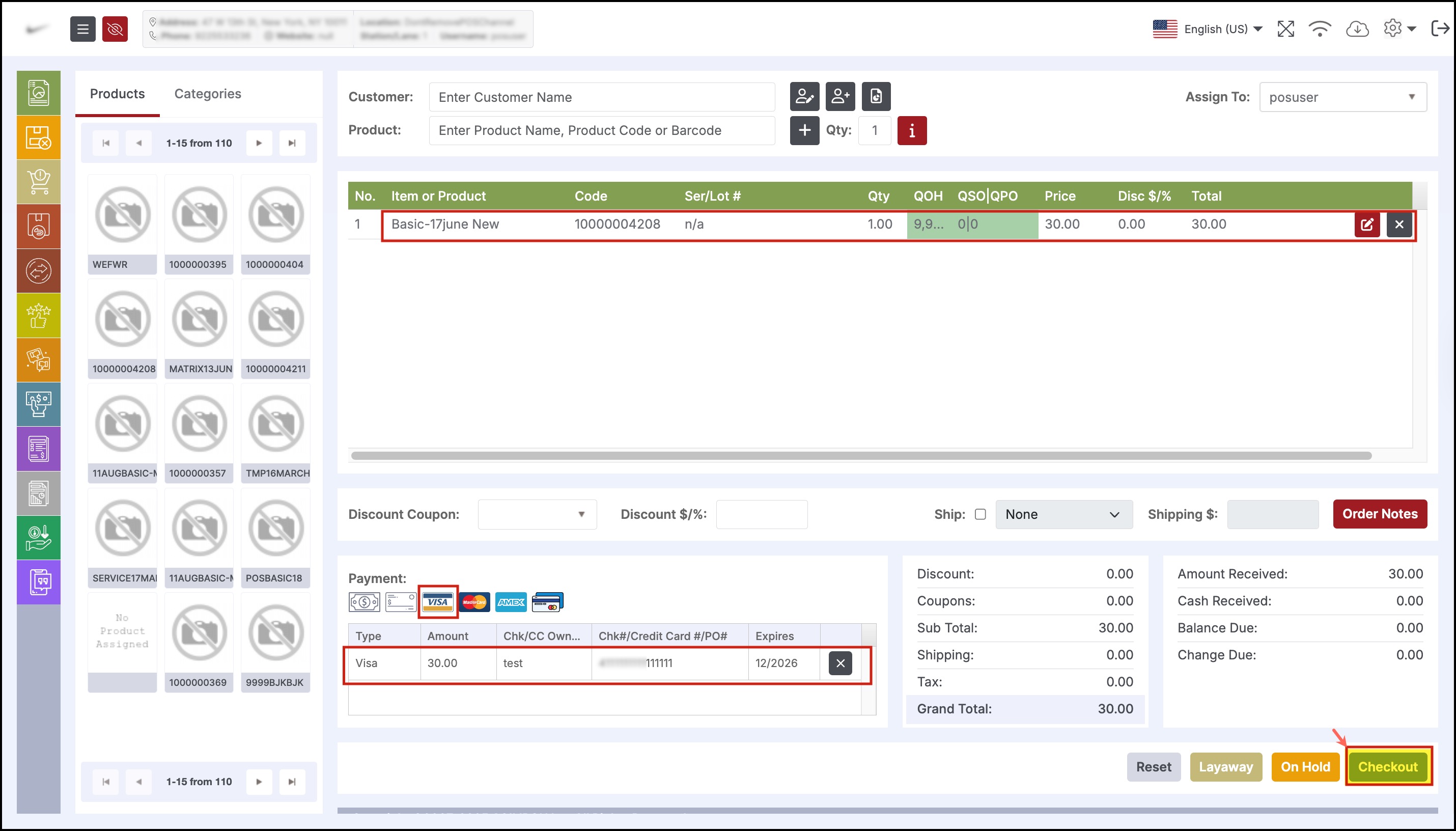
Task: Click the horizontal scrollbar under order table
Action: coord(861,455)
